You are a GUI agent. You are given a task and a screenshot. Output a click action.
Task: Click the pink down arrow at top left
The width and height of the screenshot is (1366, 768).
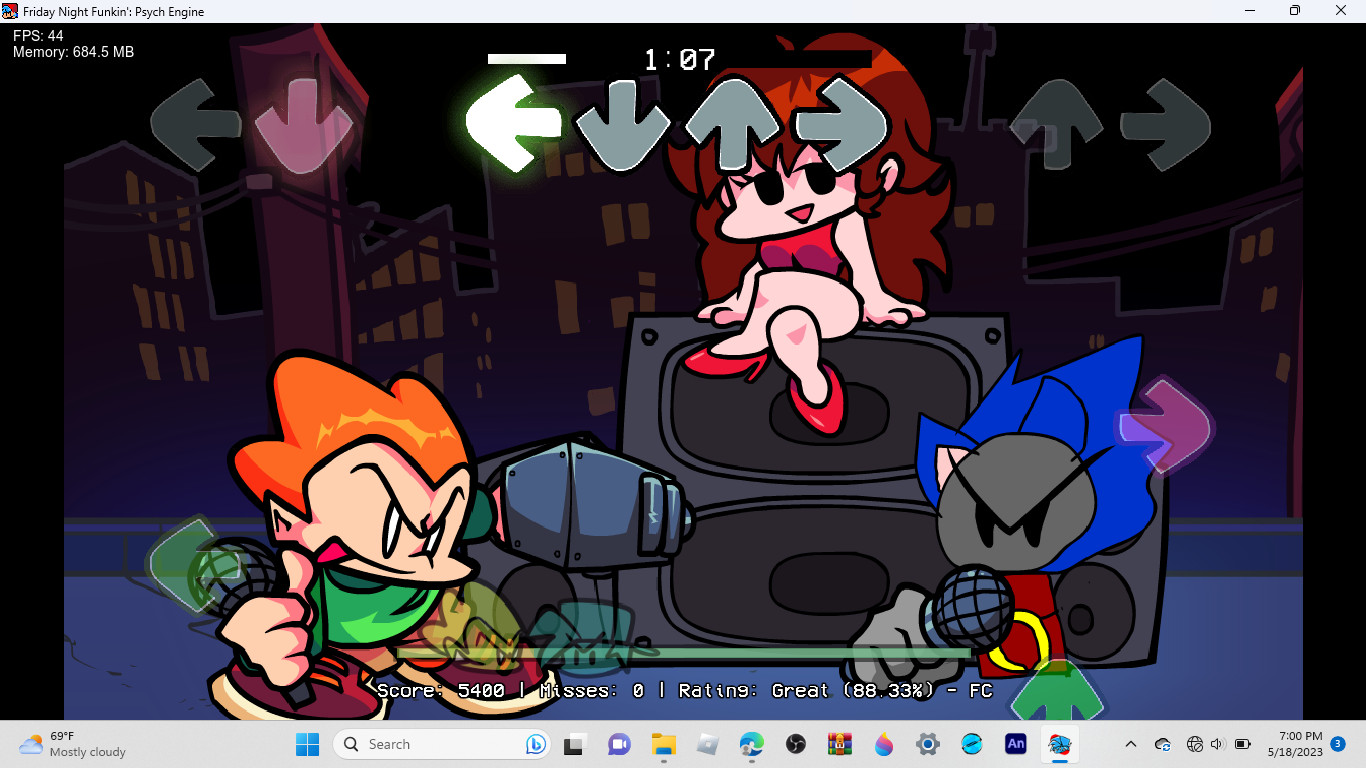pyautogui.click(x=303, y=126)
